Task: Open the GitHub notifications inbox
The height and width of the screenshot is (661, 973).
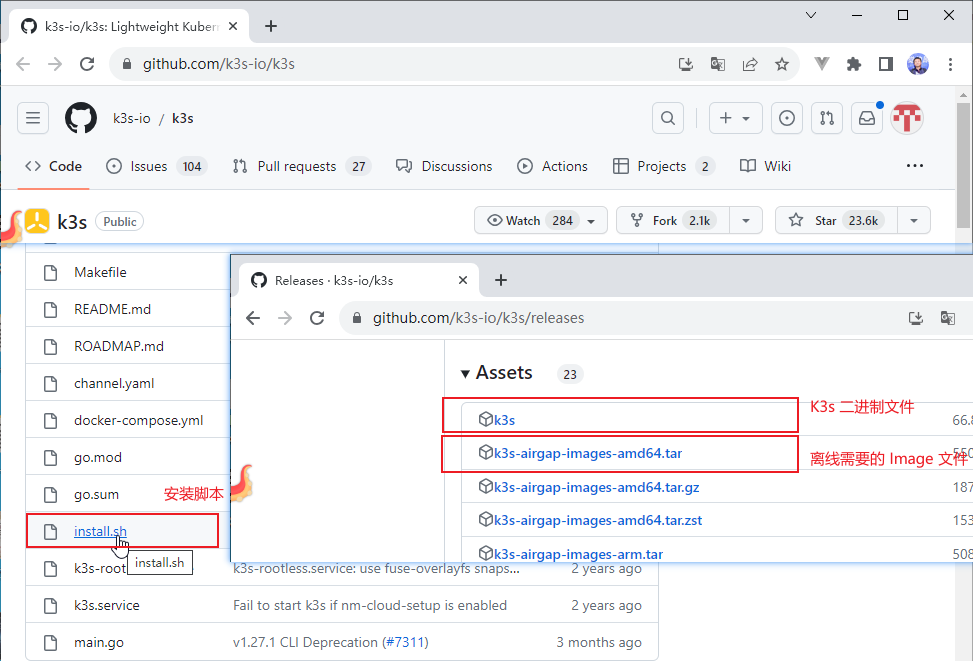Action: [867, 118]
